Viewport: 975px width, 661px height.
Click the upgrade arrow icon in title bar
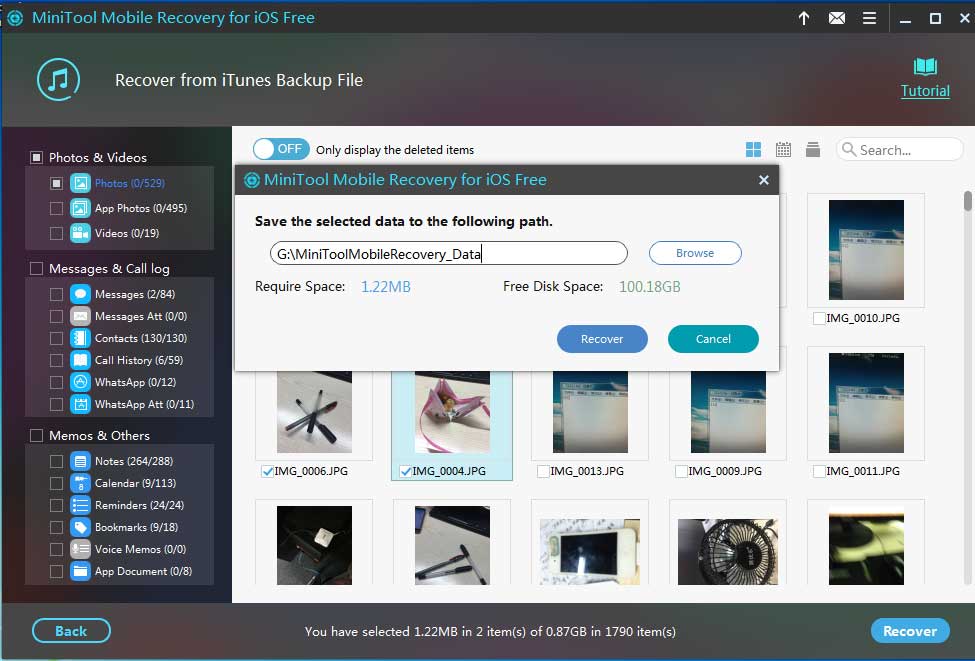tap(804, 18)
